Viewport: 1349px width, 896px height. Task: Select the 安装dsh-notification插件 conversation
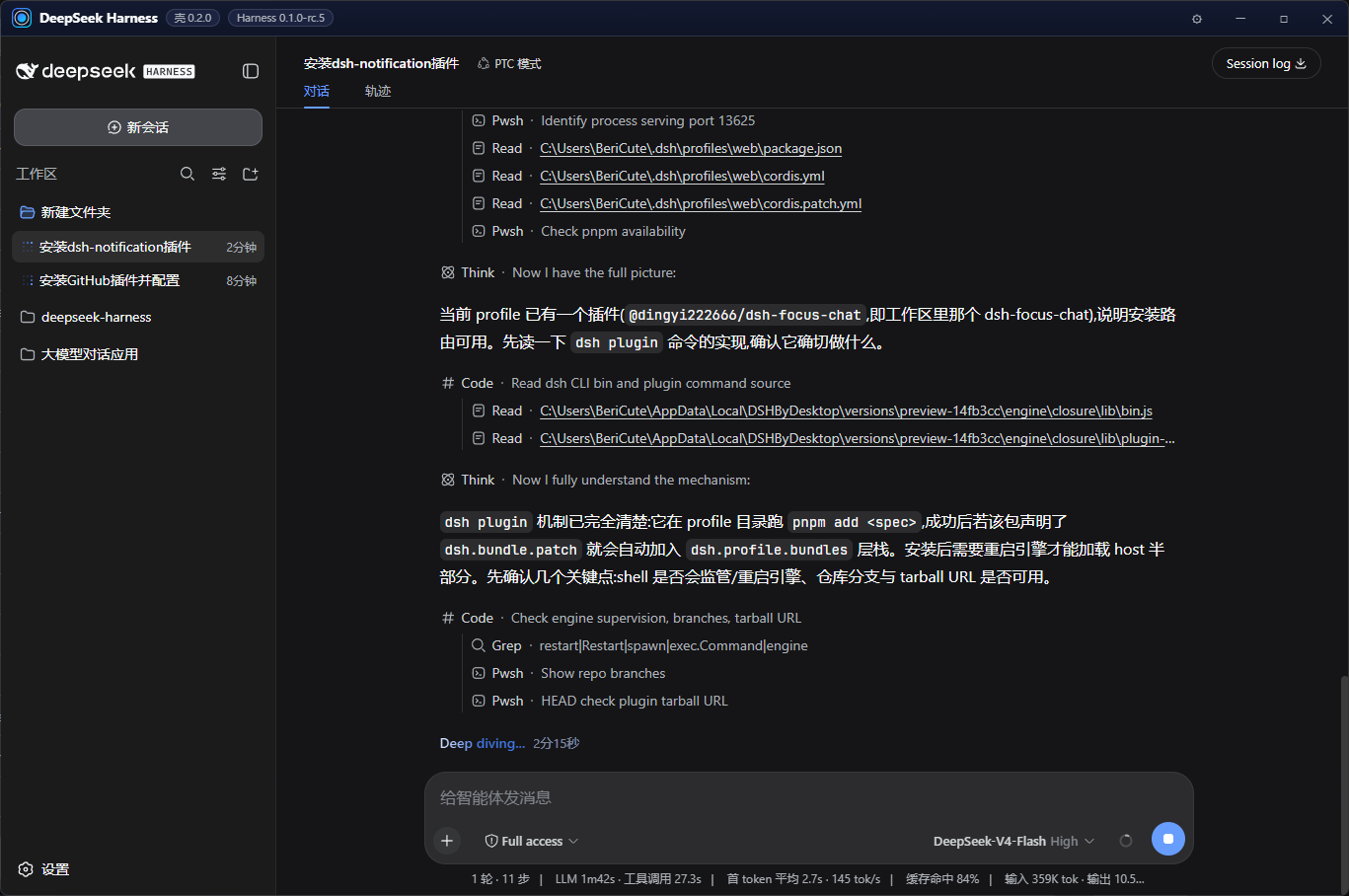(138, 247)
